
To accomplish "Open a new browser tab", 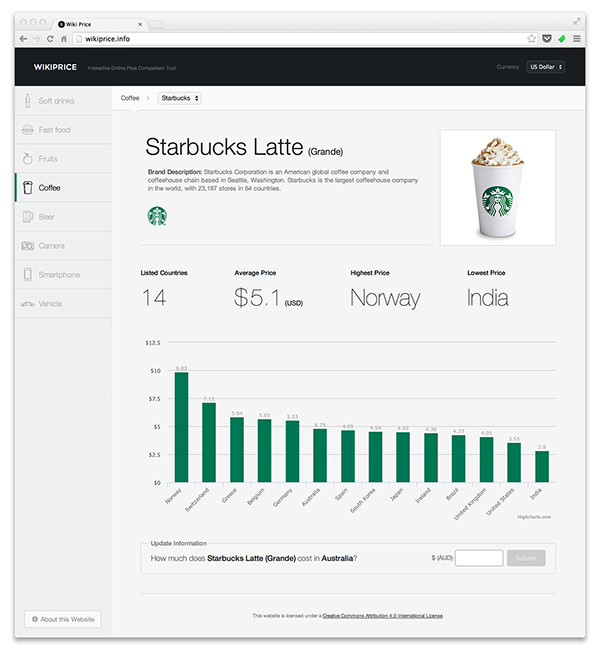I will tap(156, 24).
